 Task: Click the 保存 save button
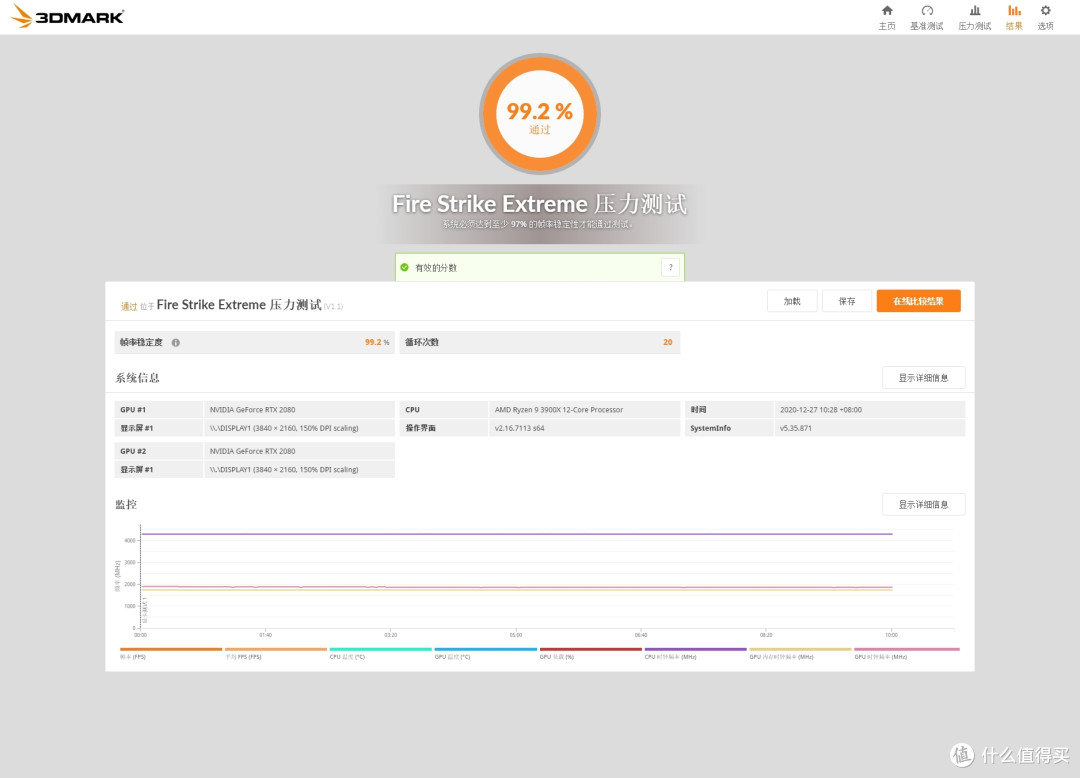[847, 301]
